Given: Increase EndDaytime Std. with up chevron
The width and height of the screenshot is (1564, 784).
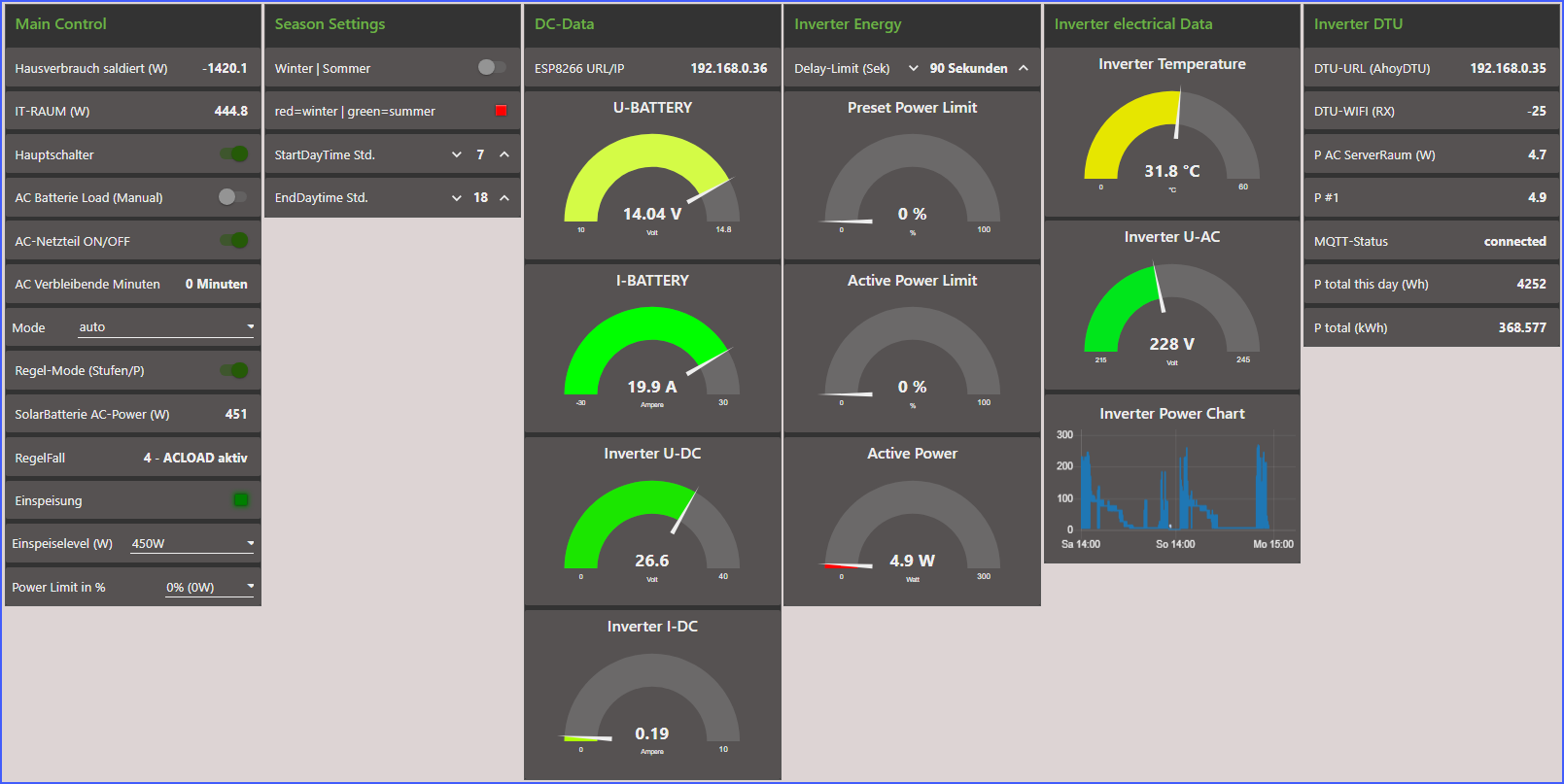Looking at the screenshot, I should tap(504, 198).
